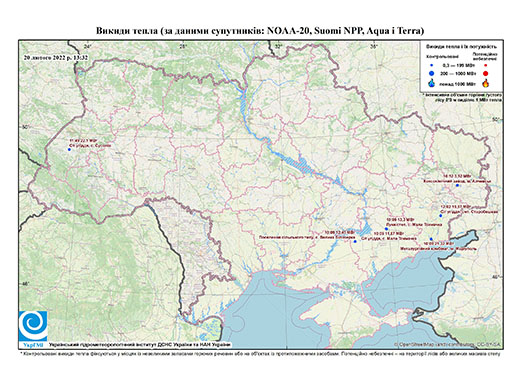Click the small red dot legend symbol

pos(486,65)
